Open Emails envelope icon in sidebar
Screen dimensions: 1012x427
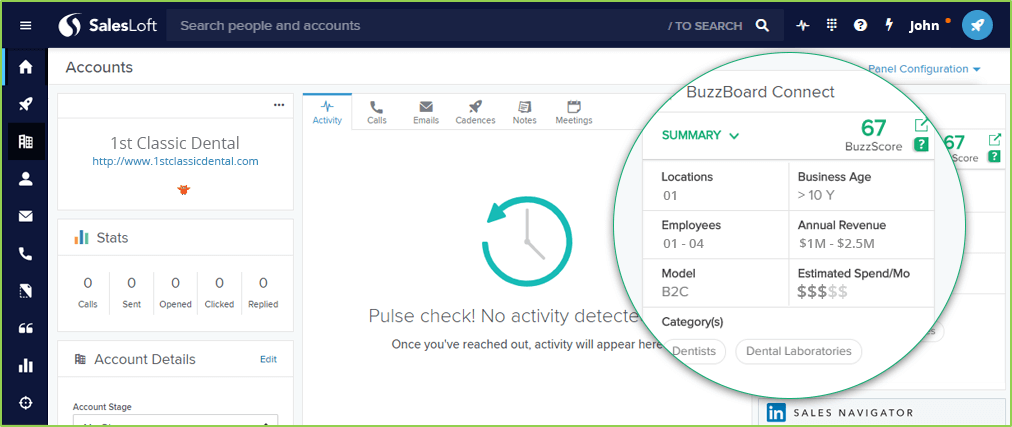[25, 217]
